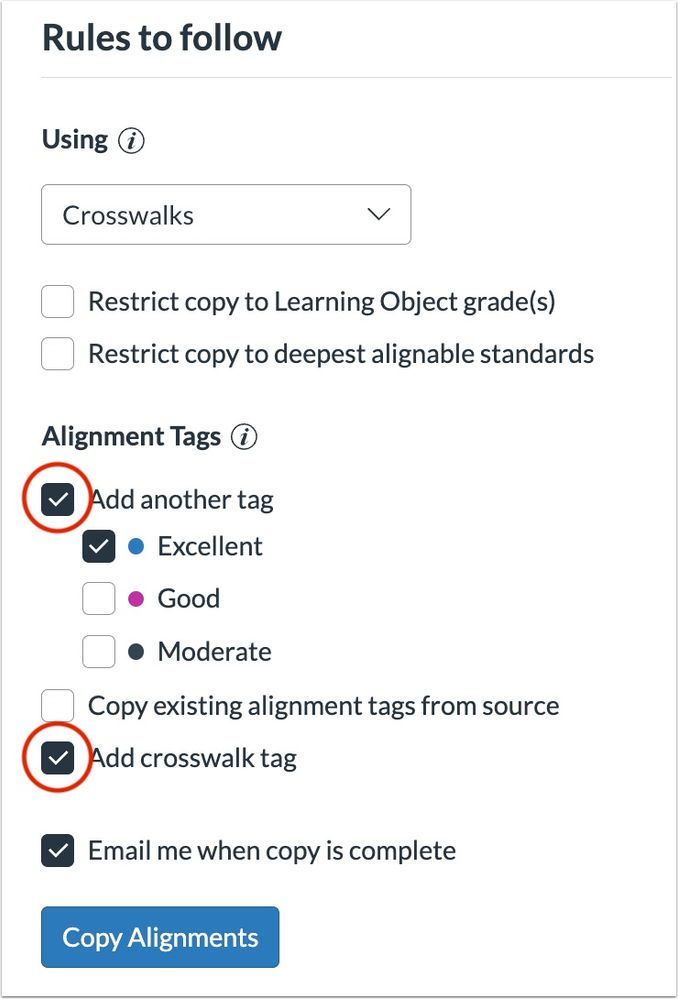Click the dark dot next to Moderate
Viewport: 678px width, 999px height.
point(136,652)
